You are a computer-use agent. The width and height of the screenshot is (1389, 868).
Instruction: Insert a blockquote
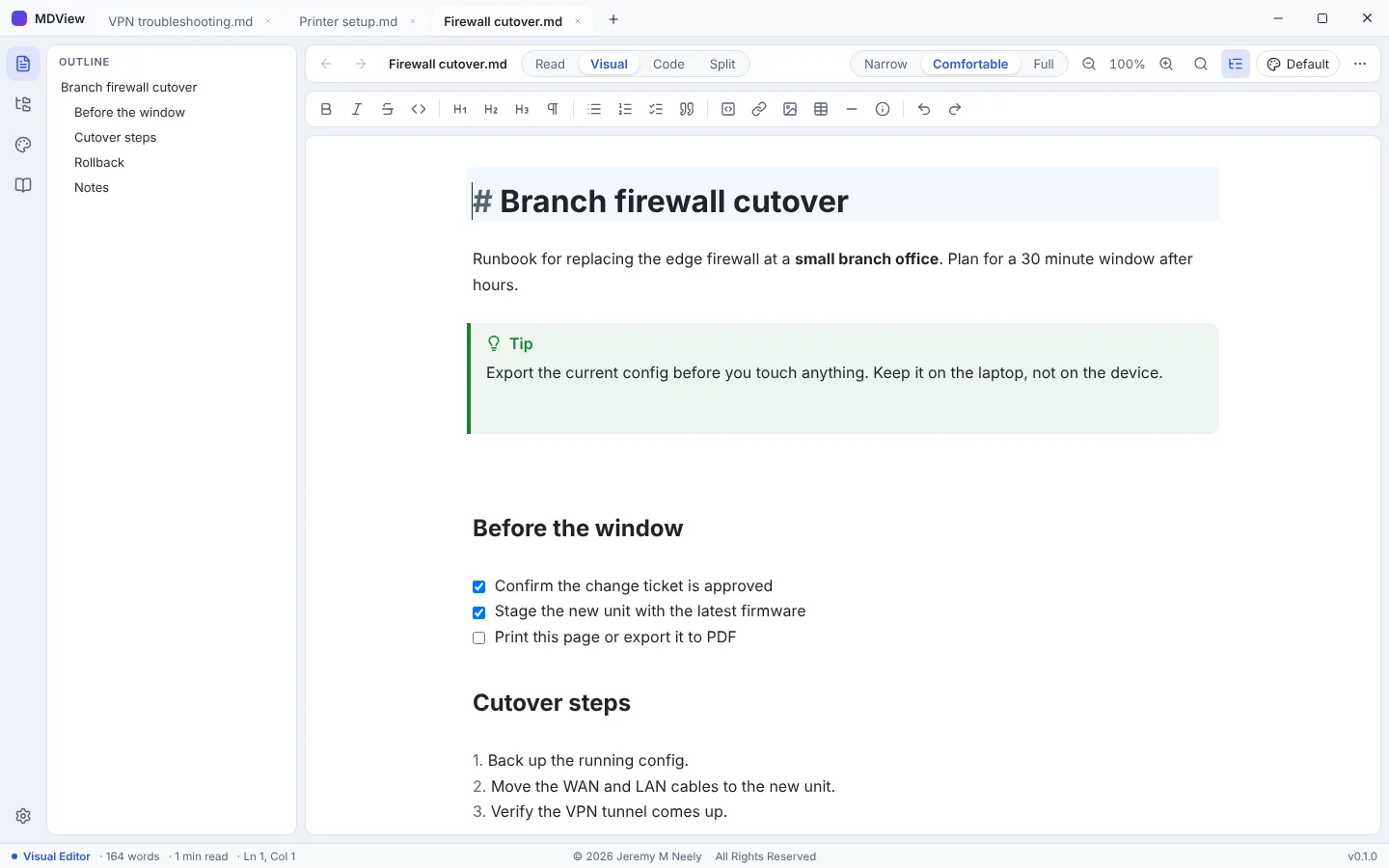(687, 109)
